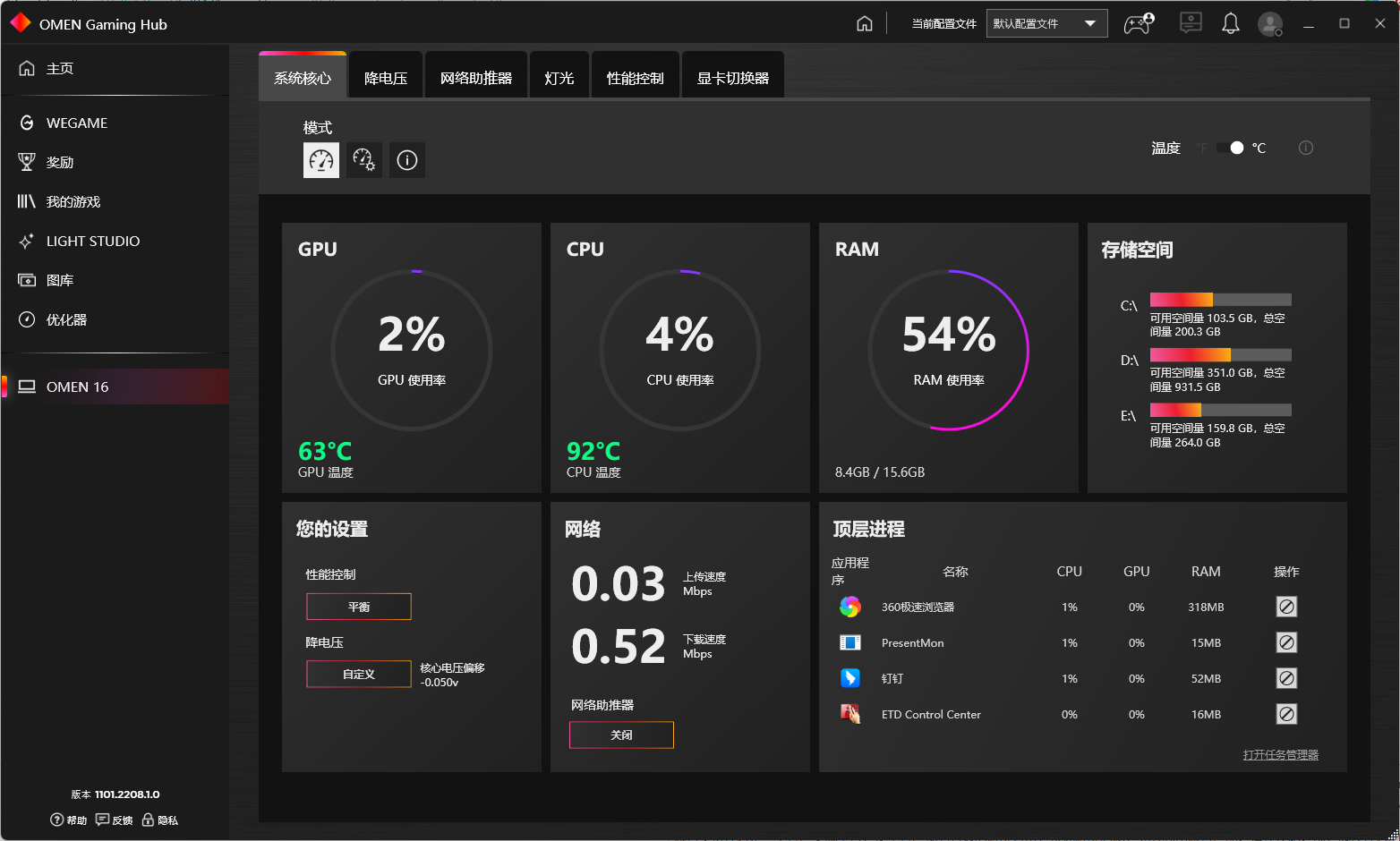Viewport: 1400px width, 841px height.
Task: Open 反馈 feedback at bottom left
Action: click(x=115, y=820)
